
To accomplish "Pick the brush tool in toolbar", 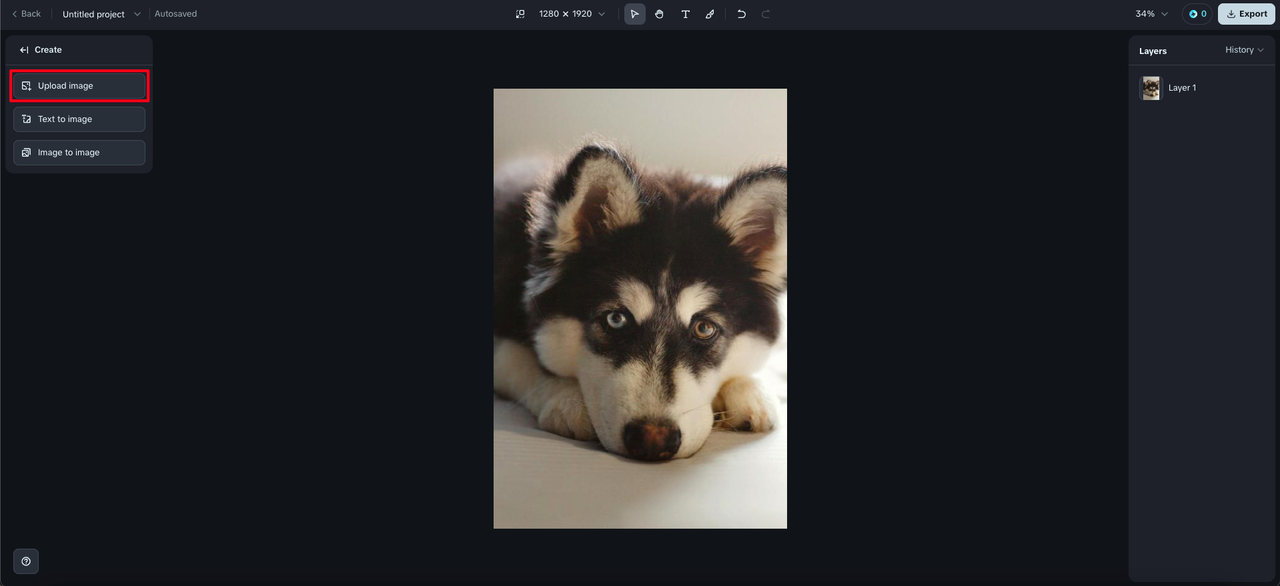I will click(710, 14).
